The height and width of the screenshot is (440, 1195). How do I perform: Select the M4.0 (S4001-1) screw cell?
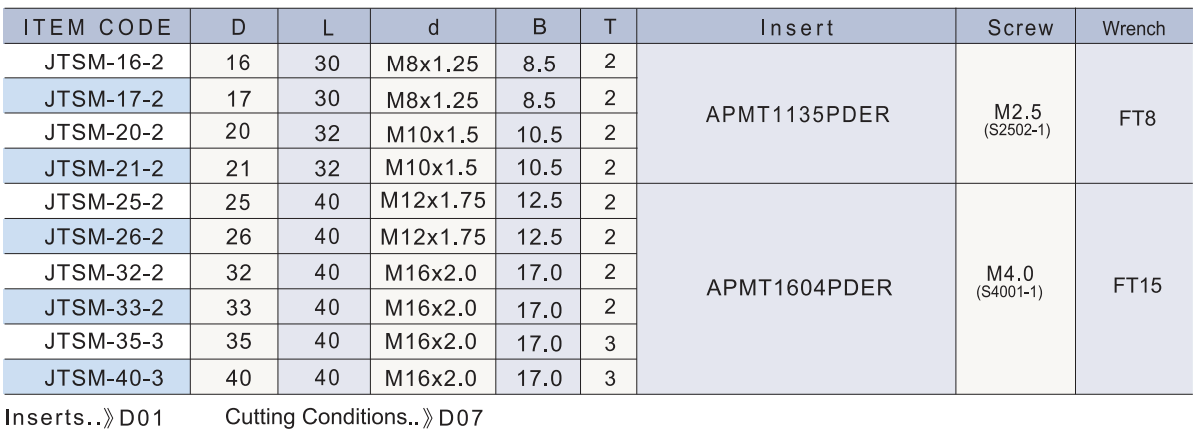tap(1014, 290)
